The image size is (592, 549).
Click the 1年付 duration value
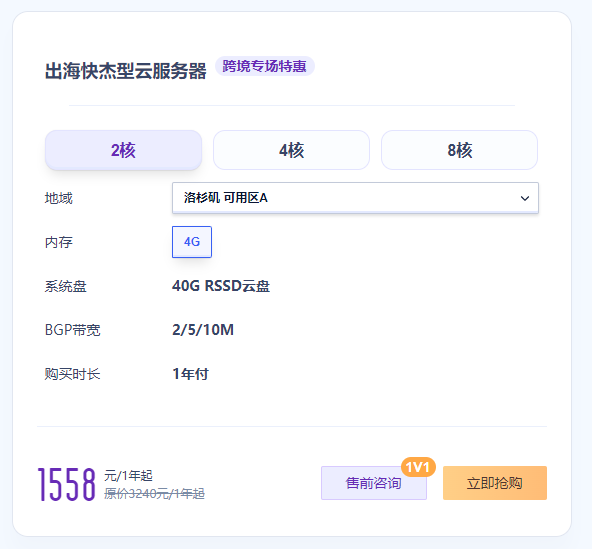(190, 374)
